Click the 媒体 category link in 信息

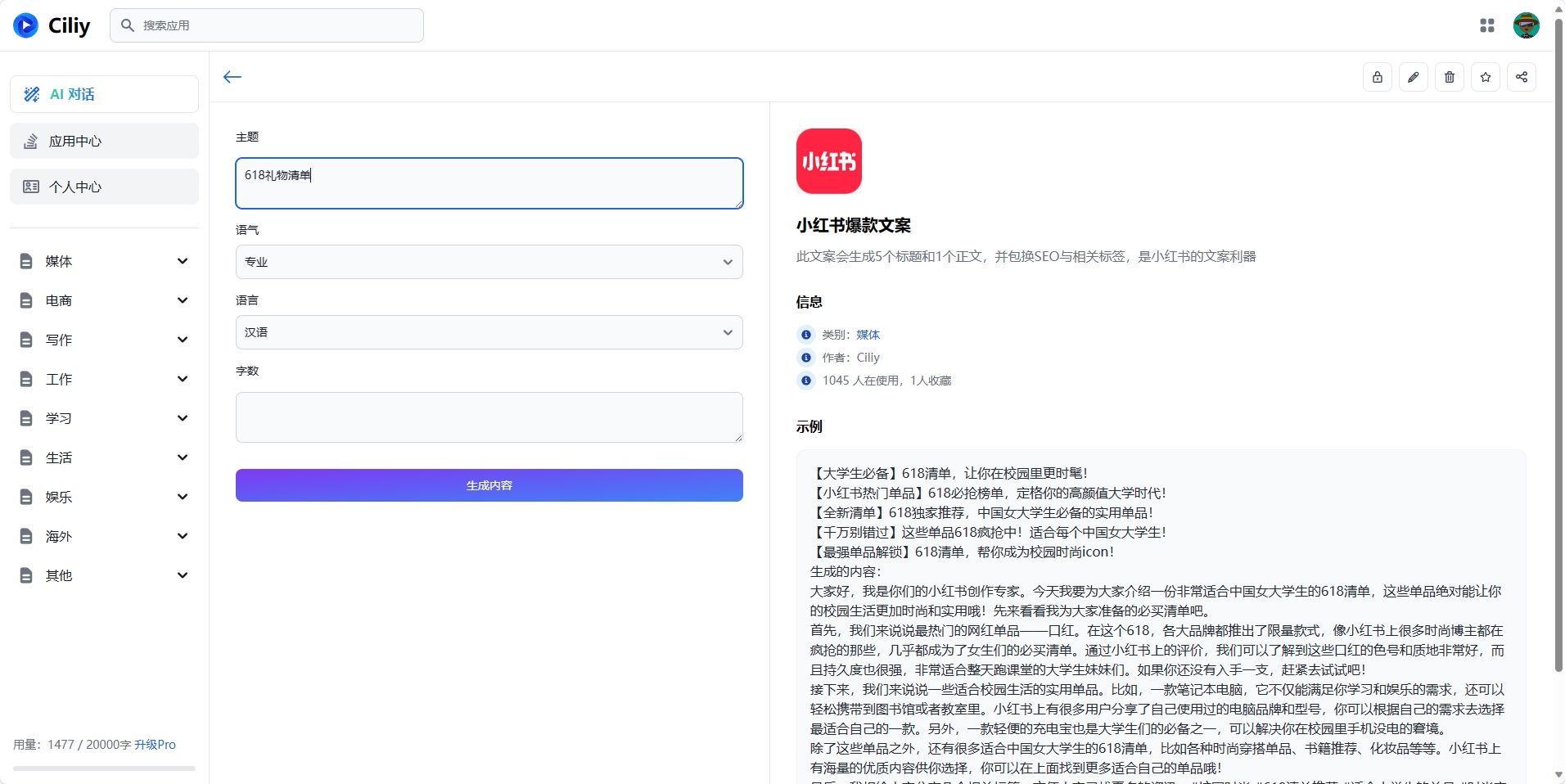[x=868, y=335]
